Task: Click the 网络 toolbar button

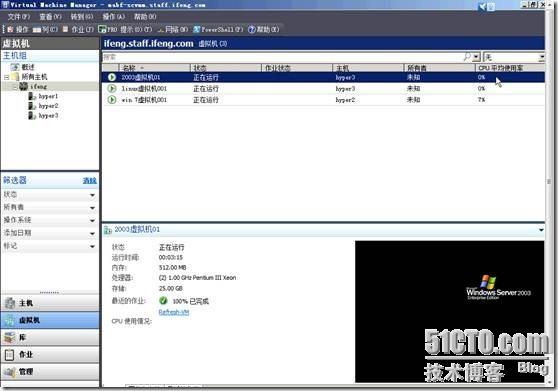Action: click(173, 30)
